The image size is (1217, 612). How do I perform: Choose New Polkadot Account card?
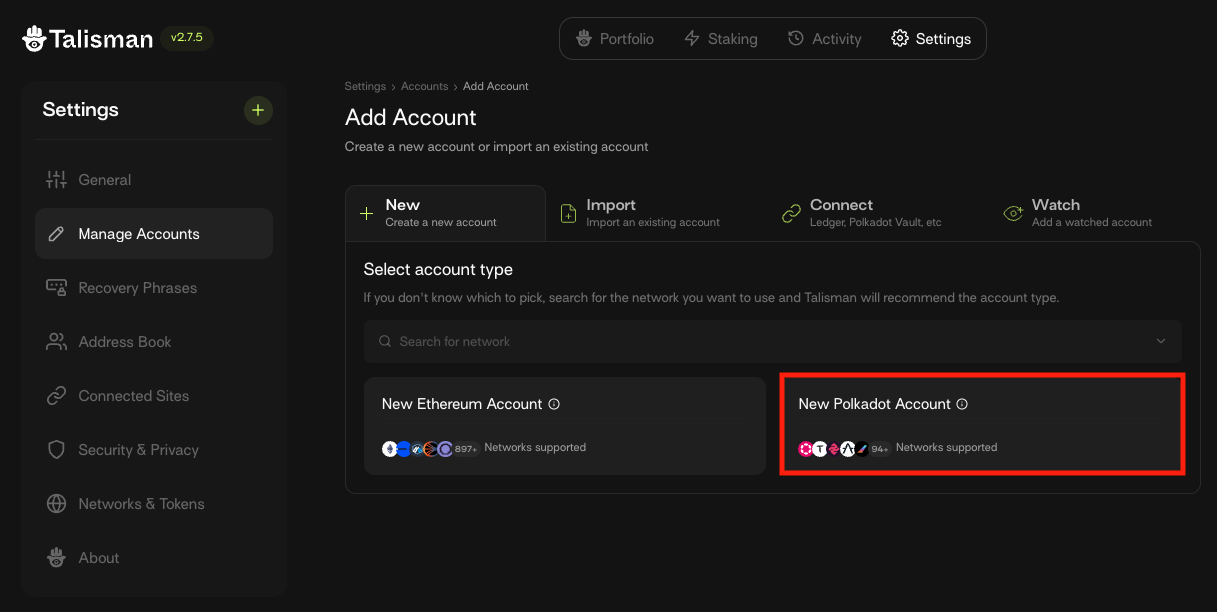(982, 424)
